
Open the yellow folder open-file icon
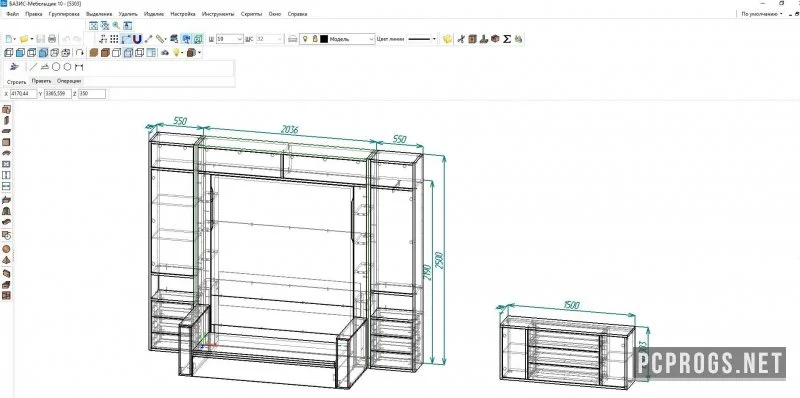pos(23,39)
